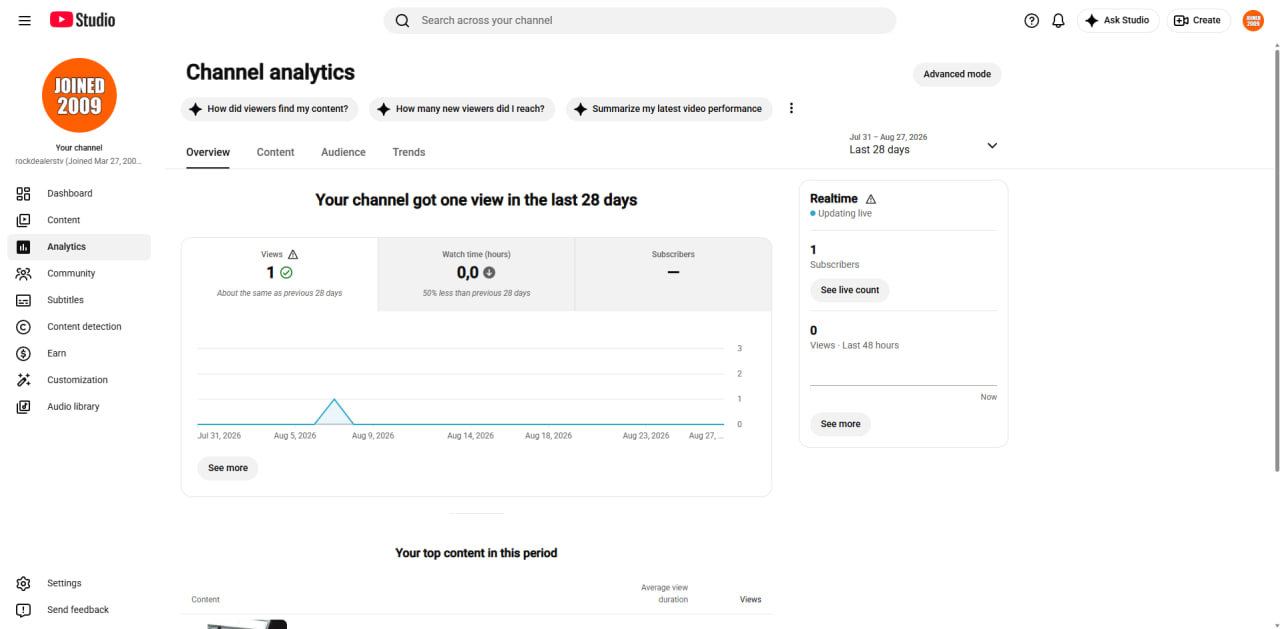Viewport: 1280px width, 629px height.
Task: Open Customization in the sidebar
Action: (x=79, y=380)
